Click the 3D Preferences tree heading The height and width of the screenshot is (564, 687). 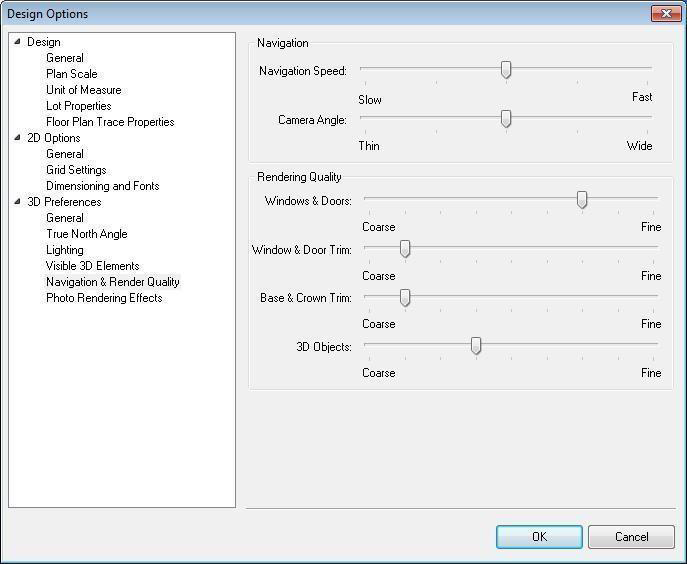(x=64, y=202)
